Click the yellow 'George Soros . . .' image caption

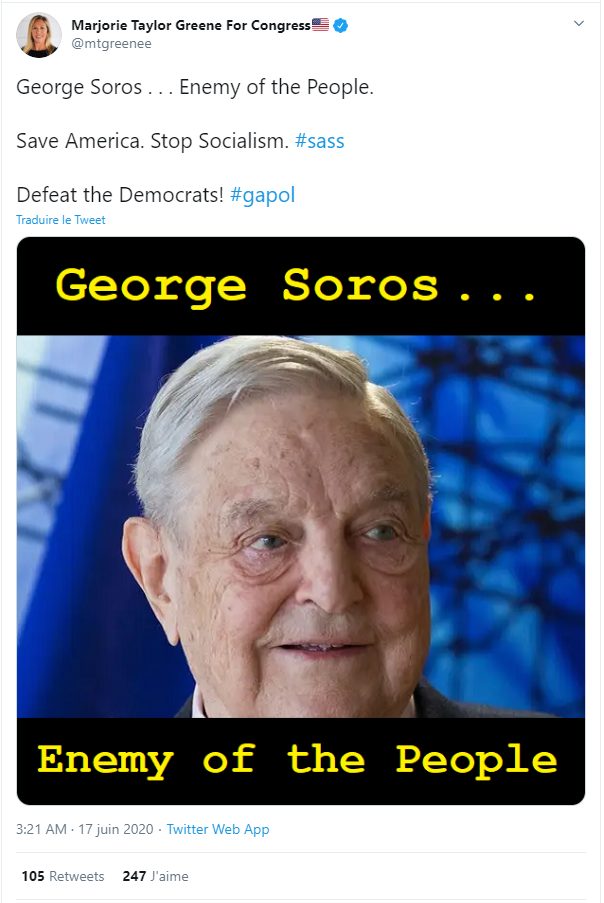tap(296, 286)
